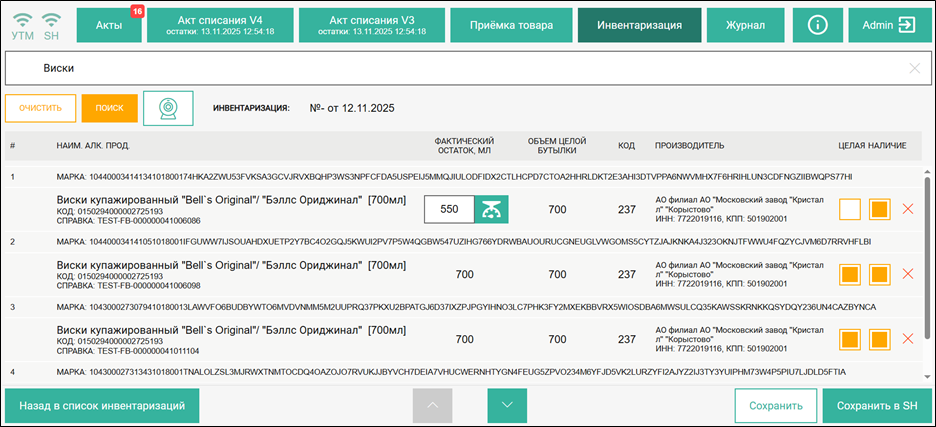The width and height of the screenshot is (936, 427).
Task: Clear the search field with X icon
Action: pos(914,68)
